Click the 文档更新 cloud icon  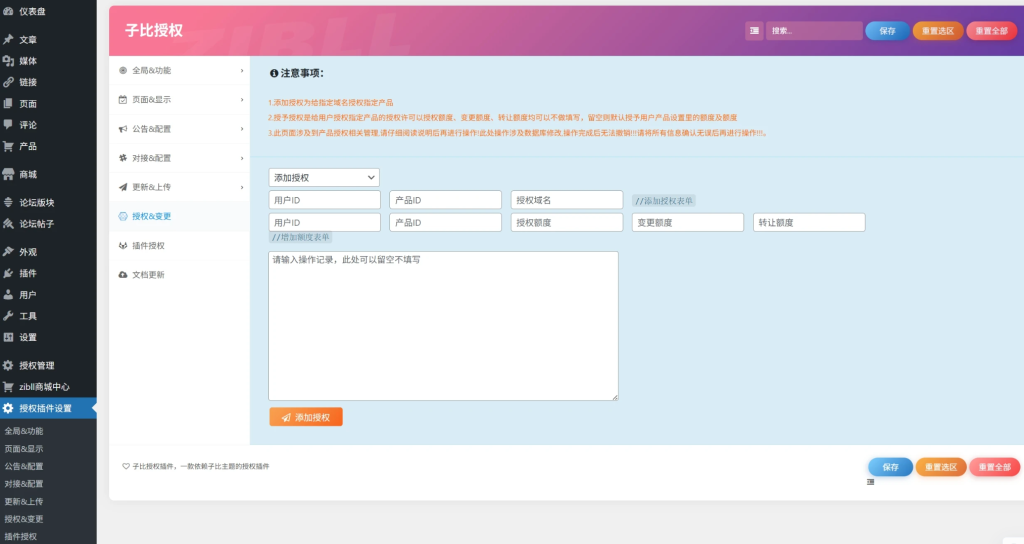coord(123,274)
